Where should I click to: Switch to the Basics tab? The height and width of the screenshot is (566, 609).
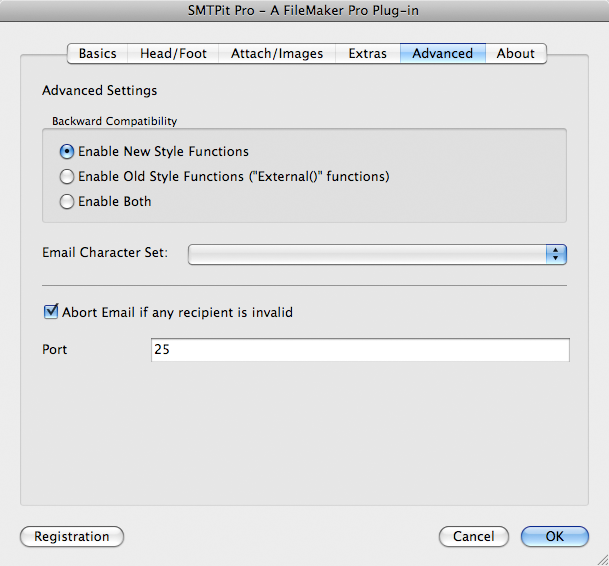click(x=97, y=53)
